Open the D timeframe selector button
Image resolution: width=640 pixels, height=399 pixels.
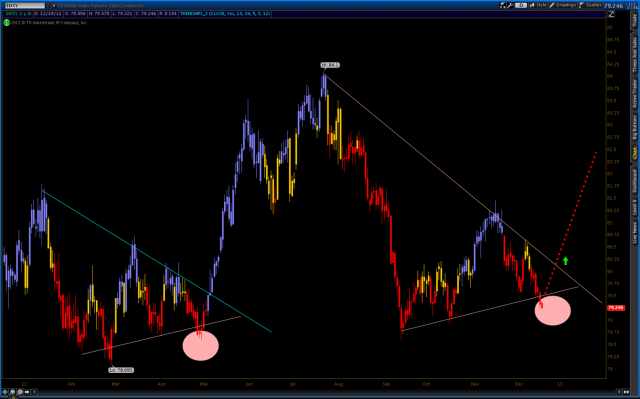pos(520,5)
